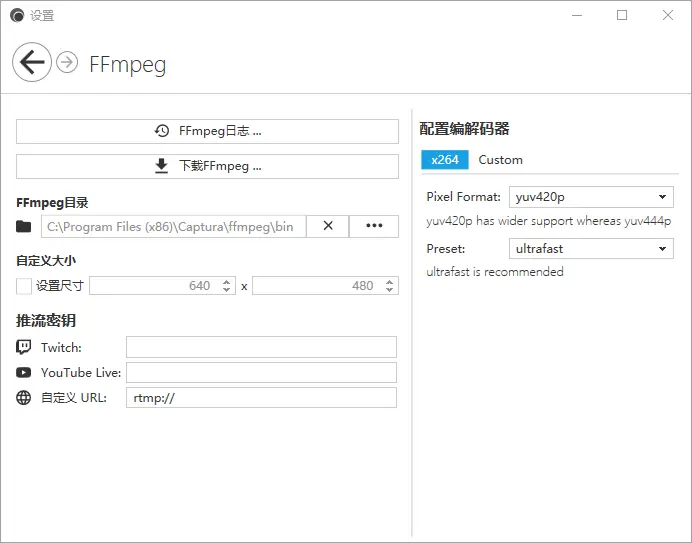Open the FFmpeg日志 log button
The height and width of the screenshot is (543, 692).
[207, 131]
